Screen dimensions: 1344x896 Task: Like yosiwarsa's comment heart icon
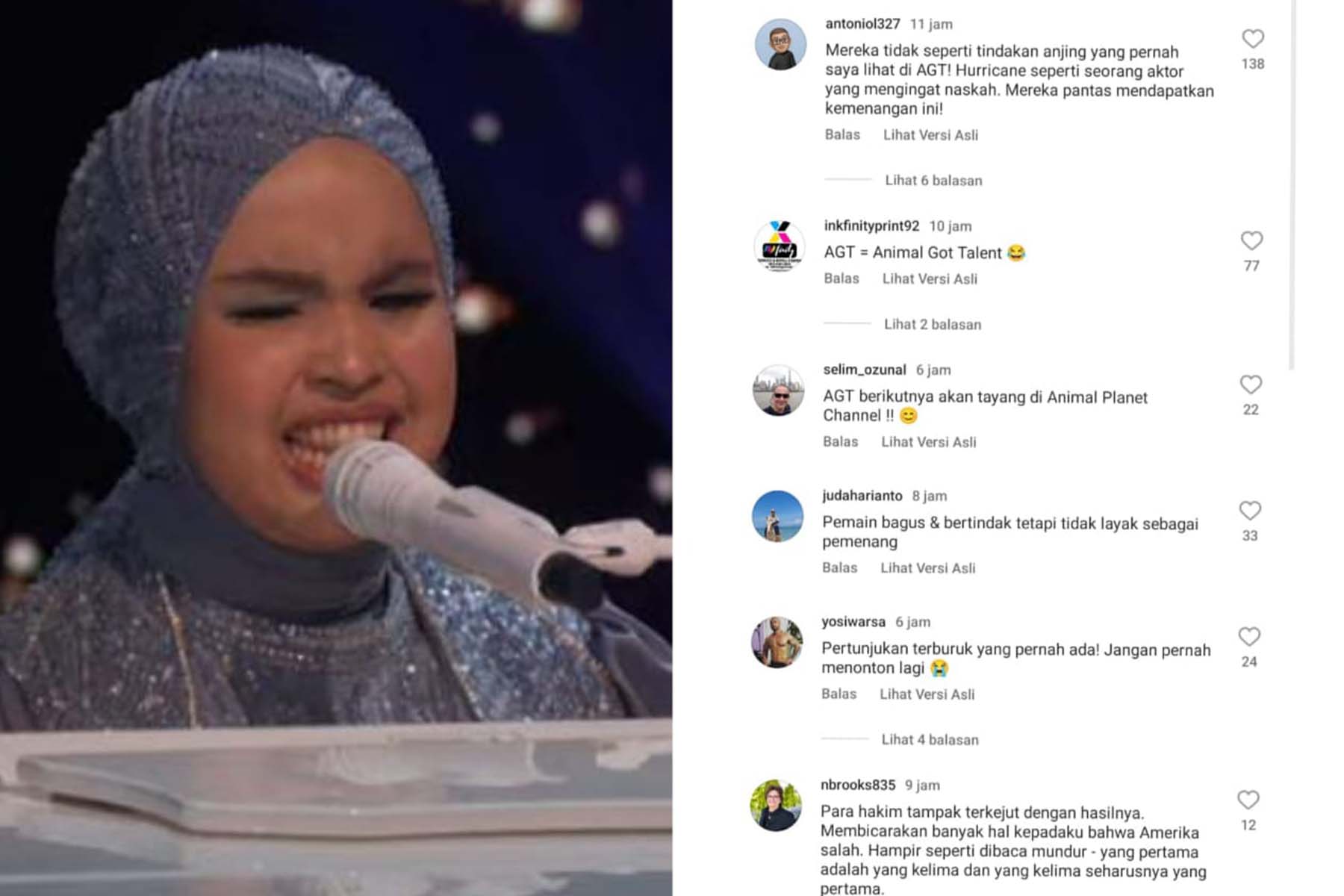[x=1250, y=637]
